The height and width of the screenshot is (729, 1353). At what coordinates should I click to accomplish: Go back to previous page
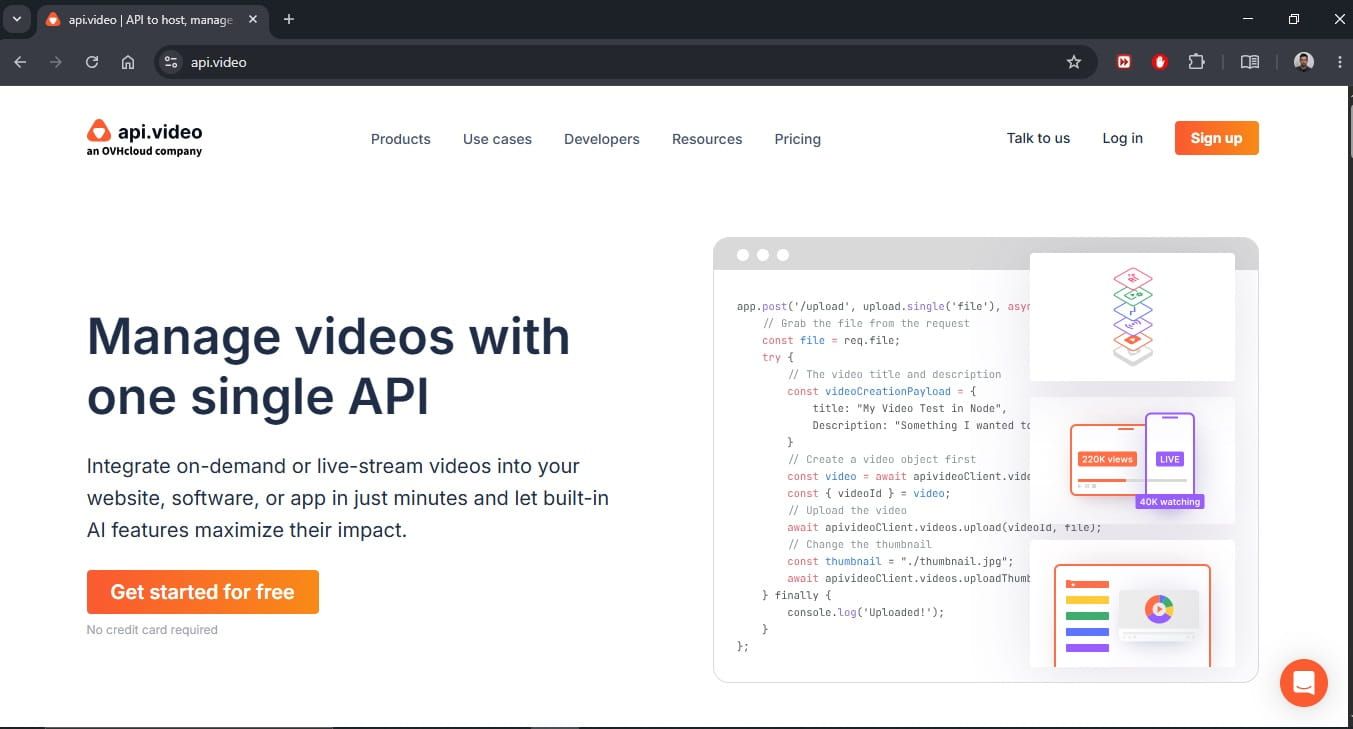[20, 62]
